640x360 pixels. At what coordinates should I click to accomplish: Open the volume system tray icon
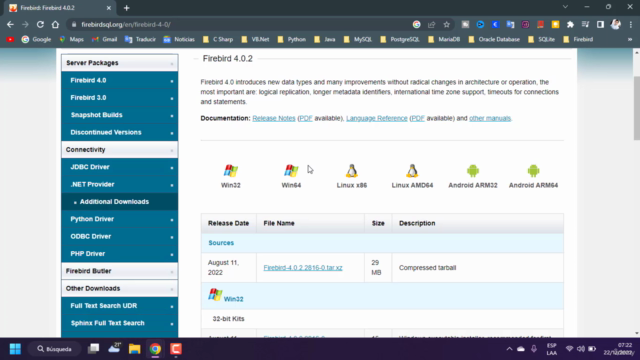pos(580,349)
